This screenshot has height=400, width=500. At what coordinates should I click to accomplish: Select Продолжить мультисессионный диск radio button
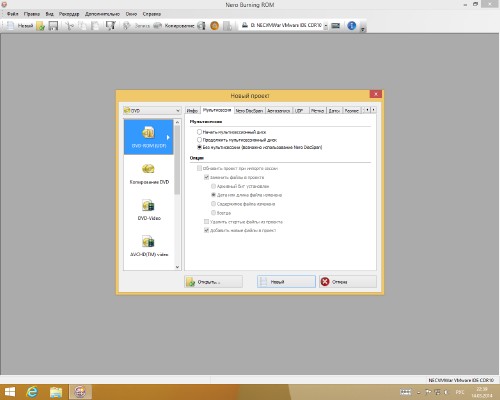tap(199, 140)
